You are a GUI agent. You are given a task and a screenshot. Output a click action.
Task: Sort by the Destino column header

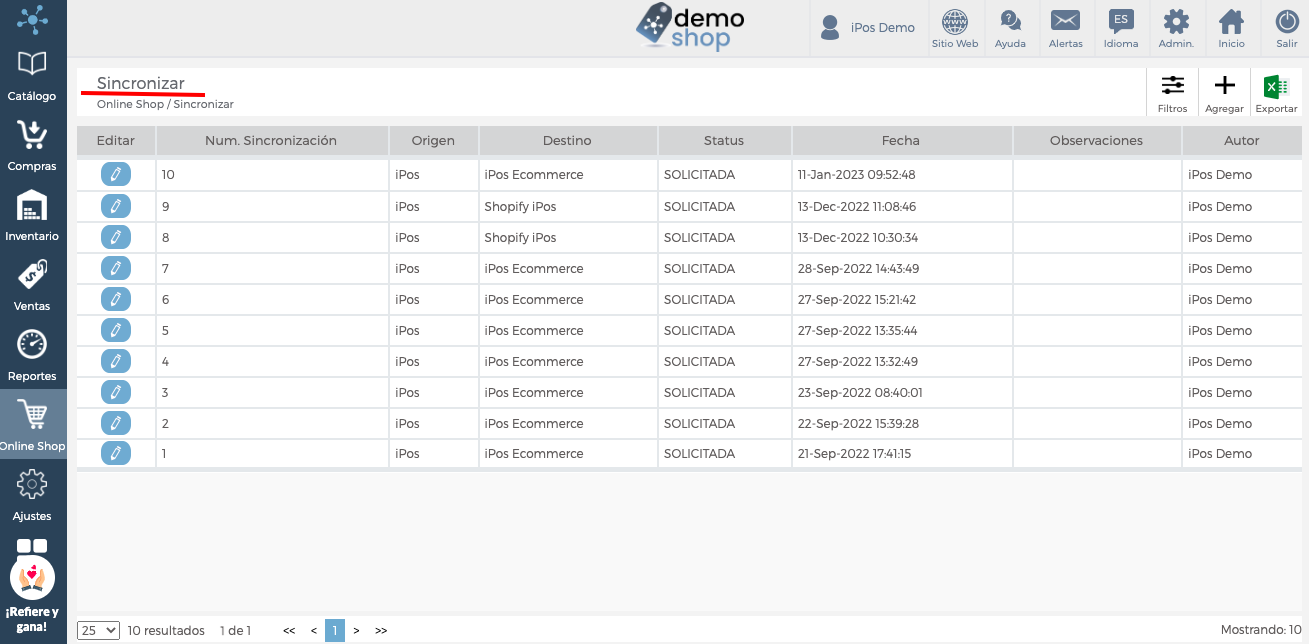point(567,141)
